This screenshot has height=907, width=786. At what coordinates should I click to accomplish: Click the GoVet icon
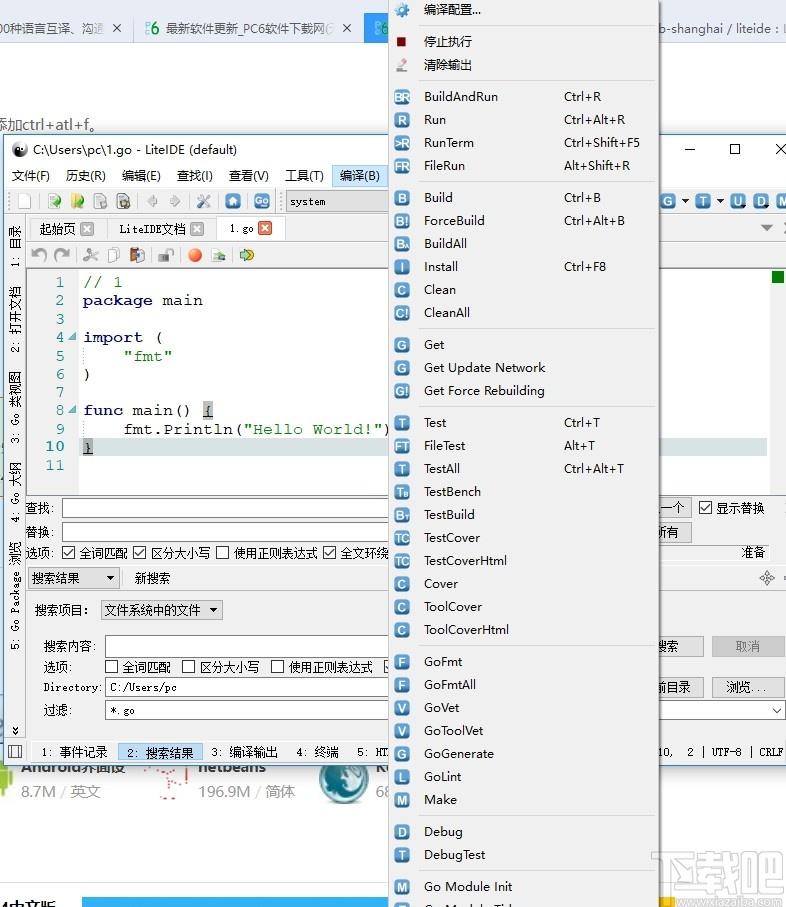402,708
